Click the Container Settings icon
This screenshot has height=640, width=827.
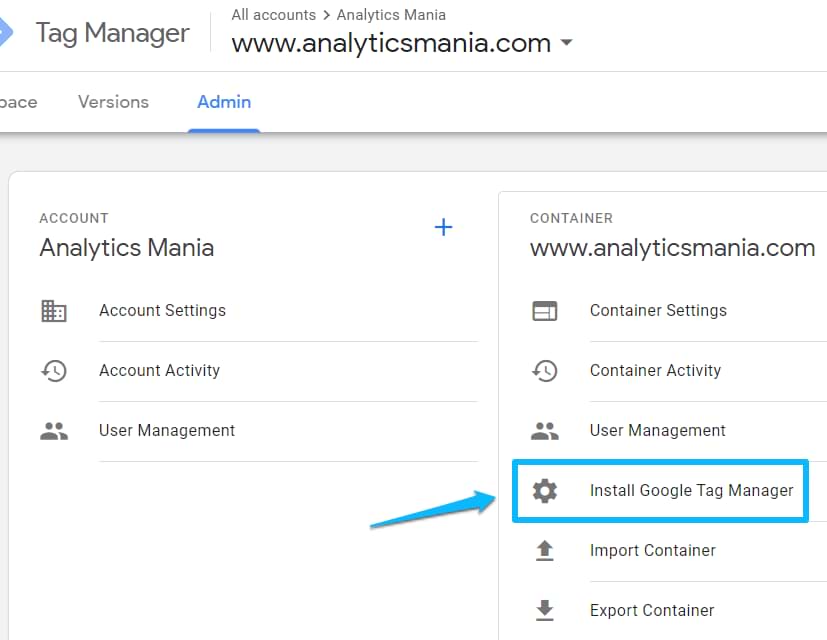coord(545,310)
